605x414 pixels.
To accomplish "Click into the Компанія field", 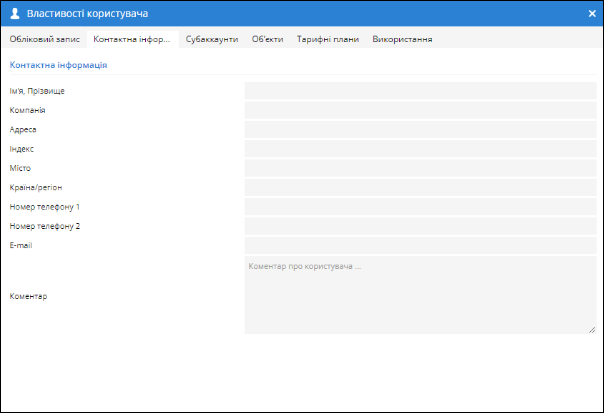I will click(x=421, y=110).
